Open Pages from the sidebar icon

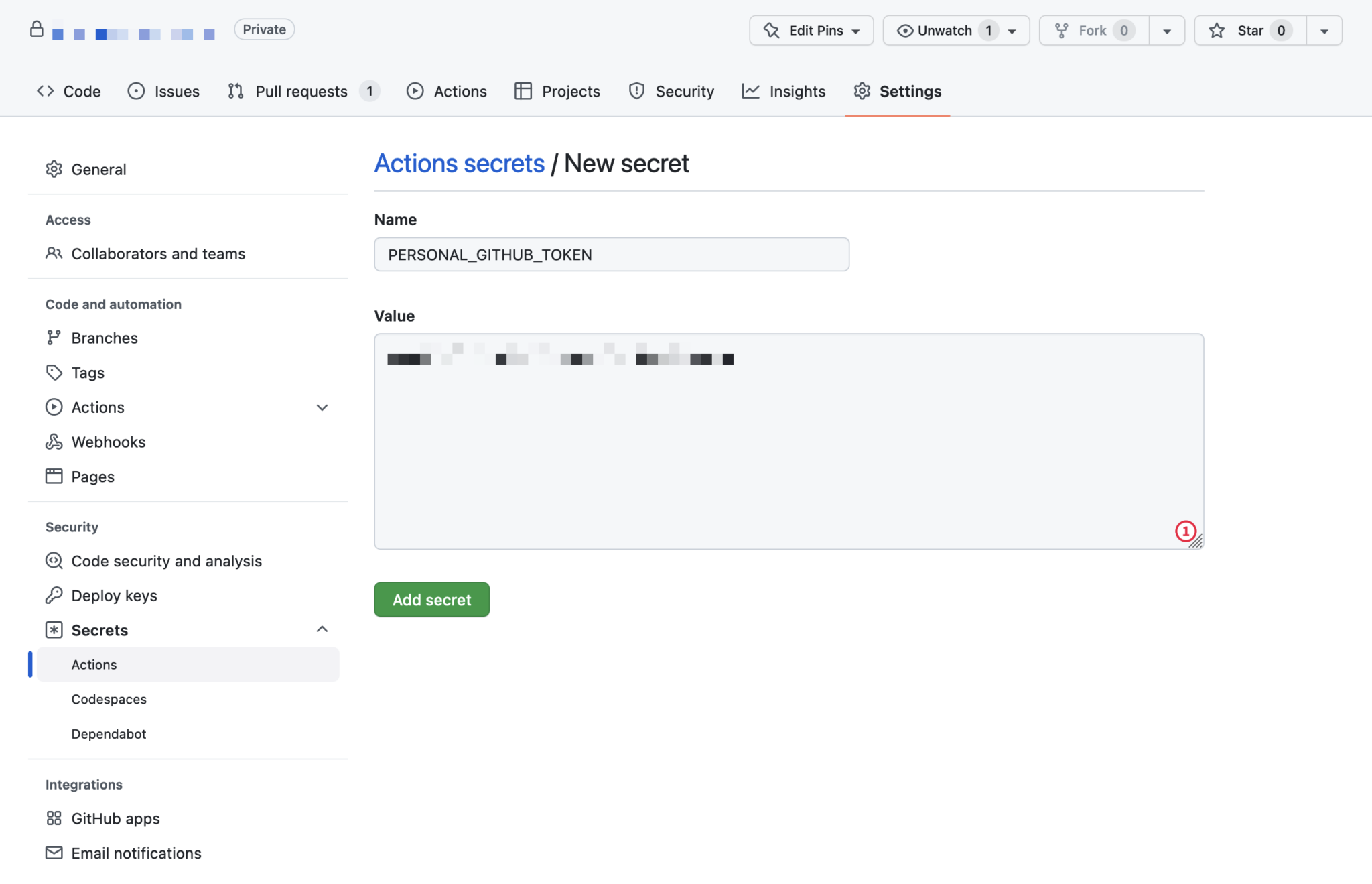[54, 476]
